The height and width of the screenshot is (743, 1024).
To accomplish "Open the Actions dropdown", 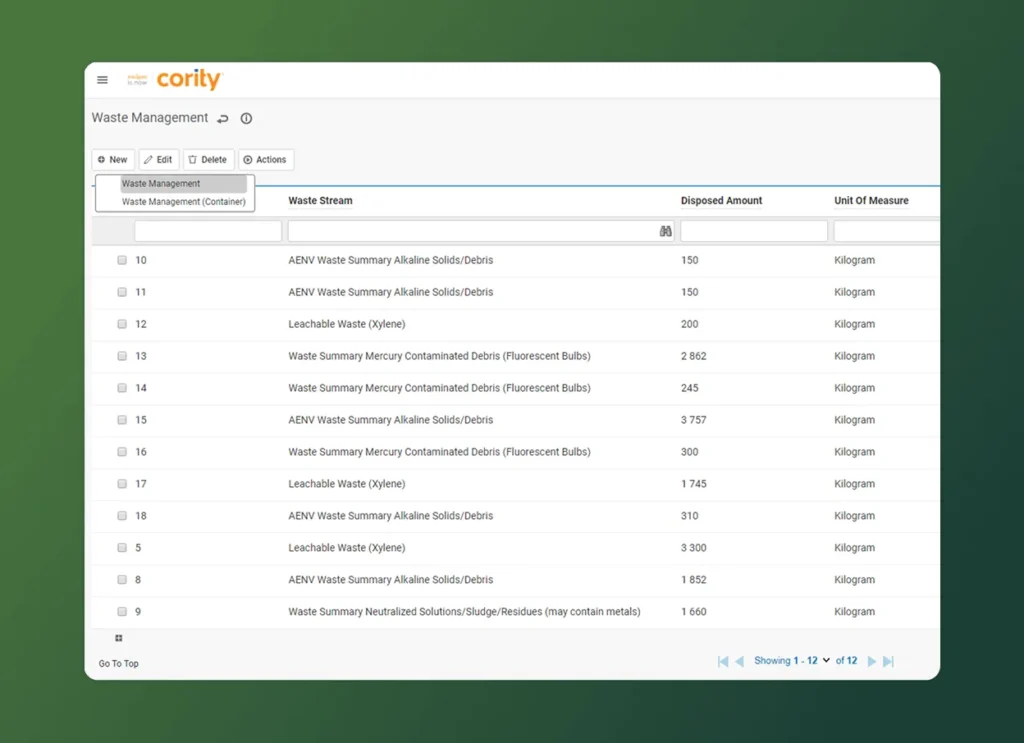I will (265, 159).
